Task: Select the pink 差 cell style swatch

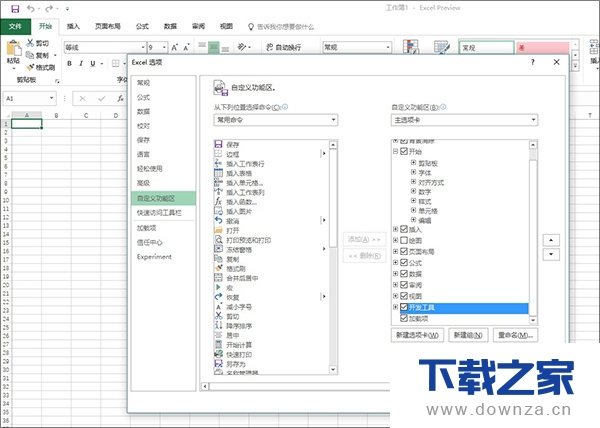Action: click(x=543, y=47)
